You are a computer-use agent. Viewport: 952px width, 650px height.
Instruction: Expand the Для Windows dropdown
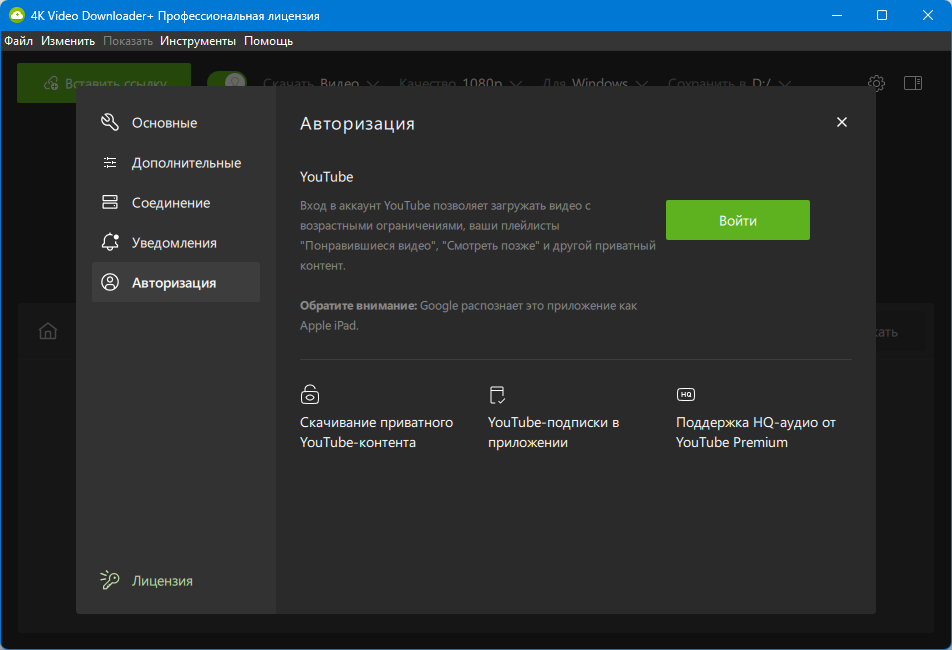595,83
